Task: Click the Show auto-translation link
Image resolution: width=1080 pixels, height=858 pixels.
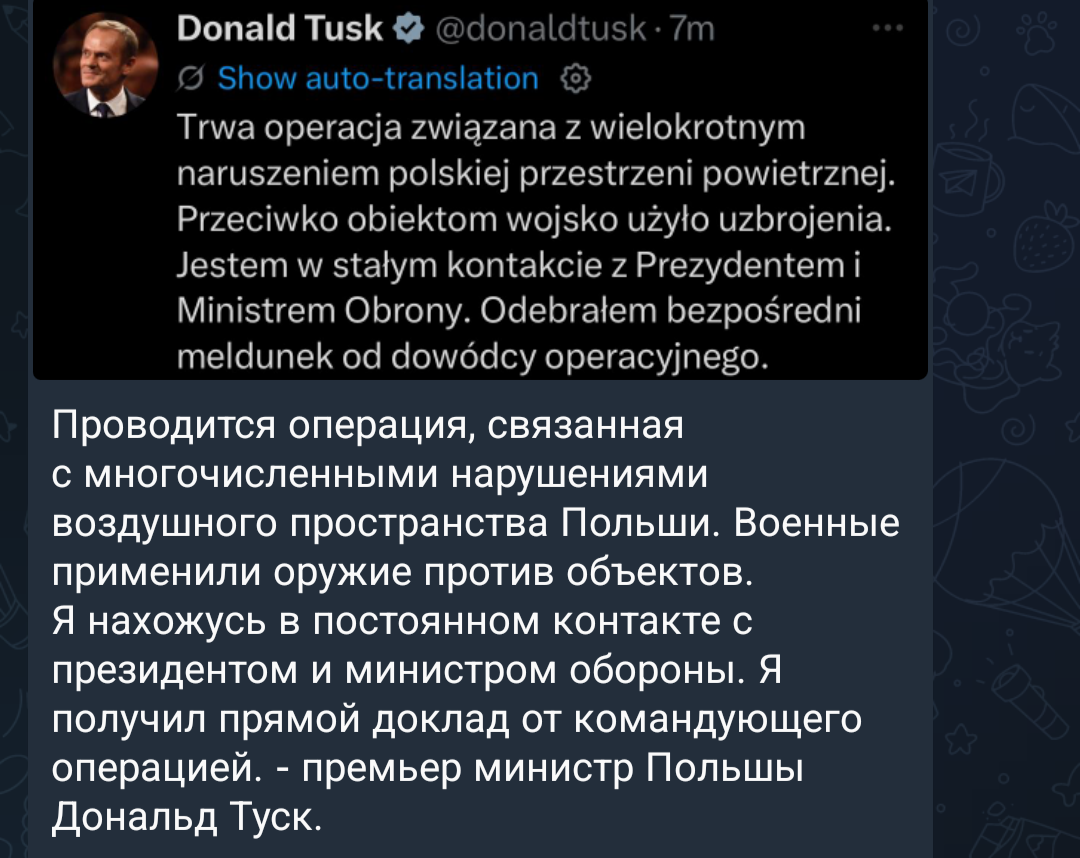Action: point(377,78)
